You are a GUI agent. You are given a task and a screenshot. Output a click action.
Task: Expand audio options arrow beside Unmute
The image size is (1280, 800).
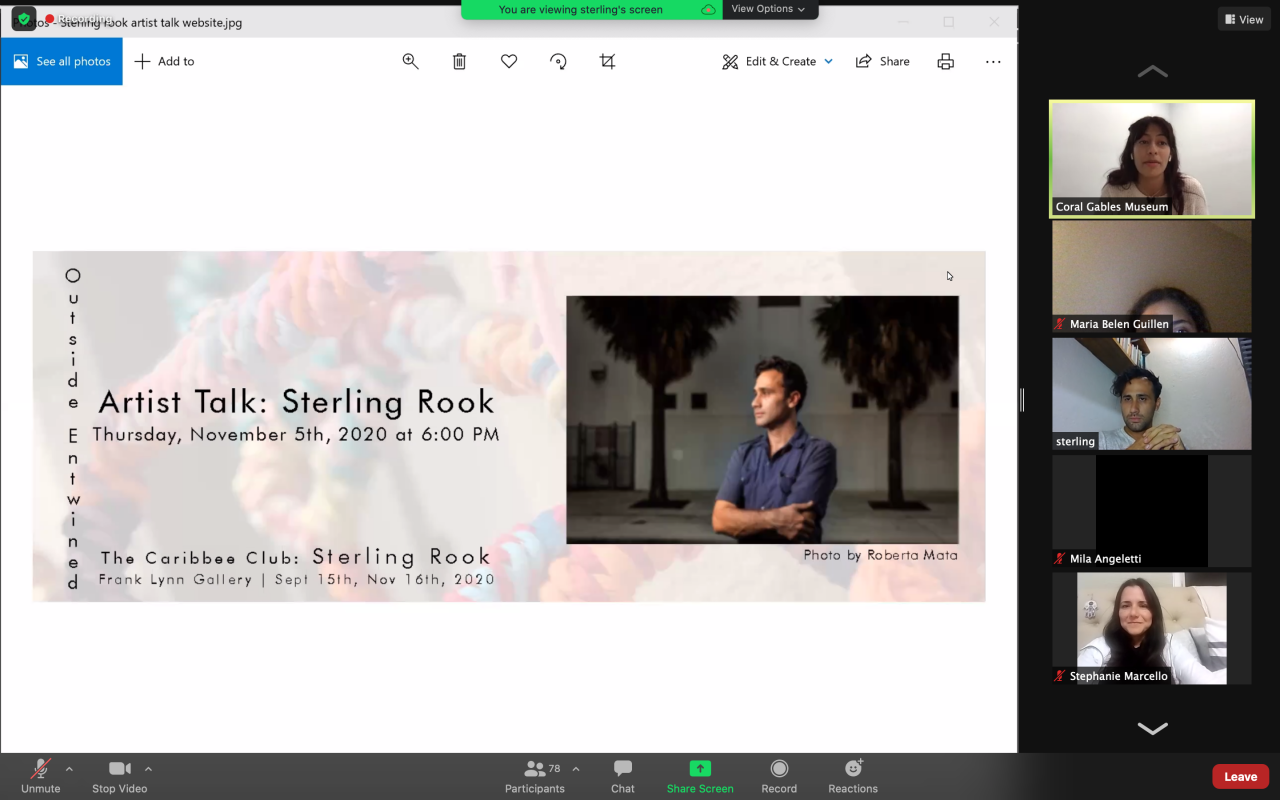69,769
